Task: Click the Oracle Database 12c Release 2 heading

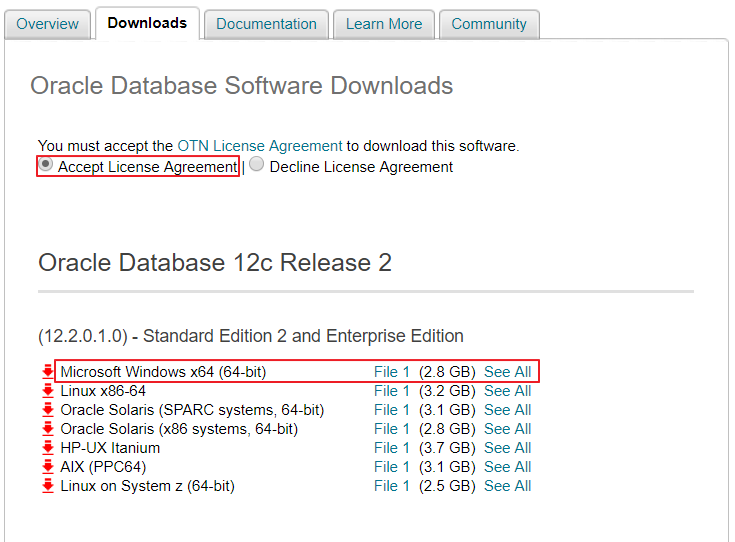Action: click(x=215, y=262)
